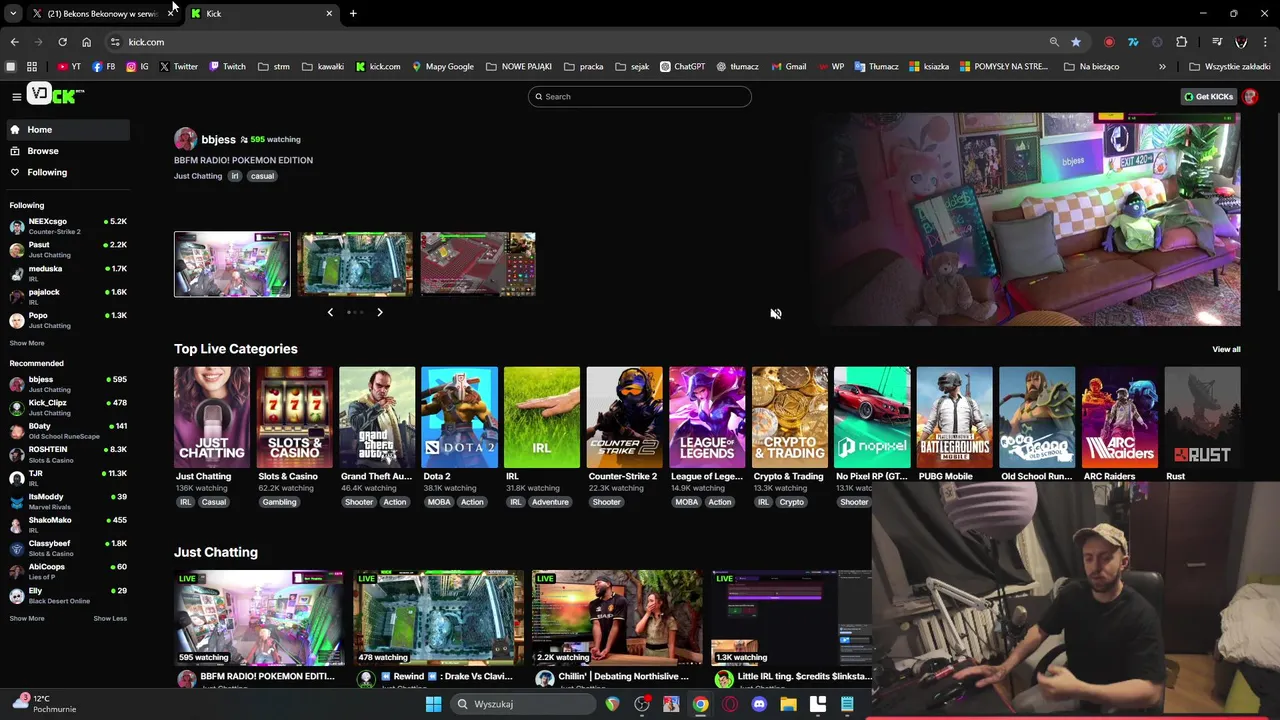This screenshot has height=720, width=1280.
Task: Open the weather widget showing 12°C
Action: 45,704
